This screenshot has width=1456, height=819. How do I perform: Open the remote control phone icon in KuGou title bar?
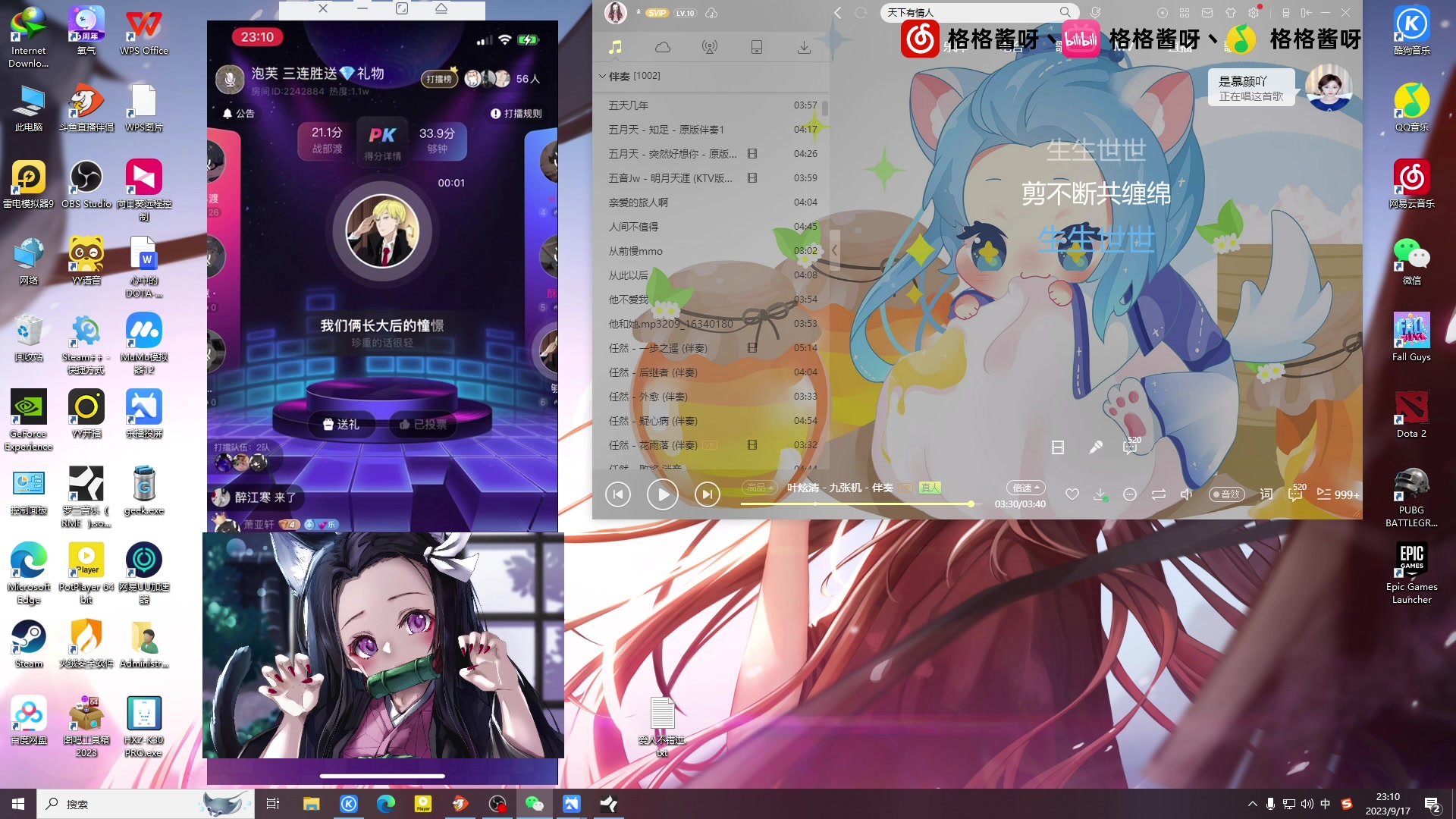coord(1285,13)
